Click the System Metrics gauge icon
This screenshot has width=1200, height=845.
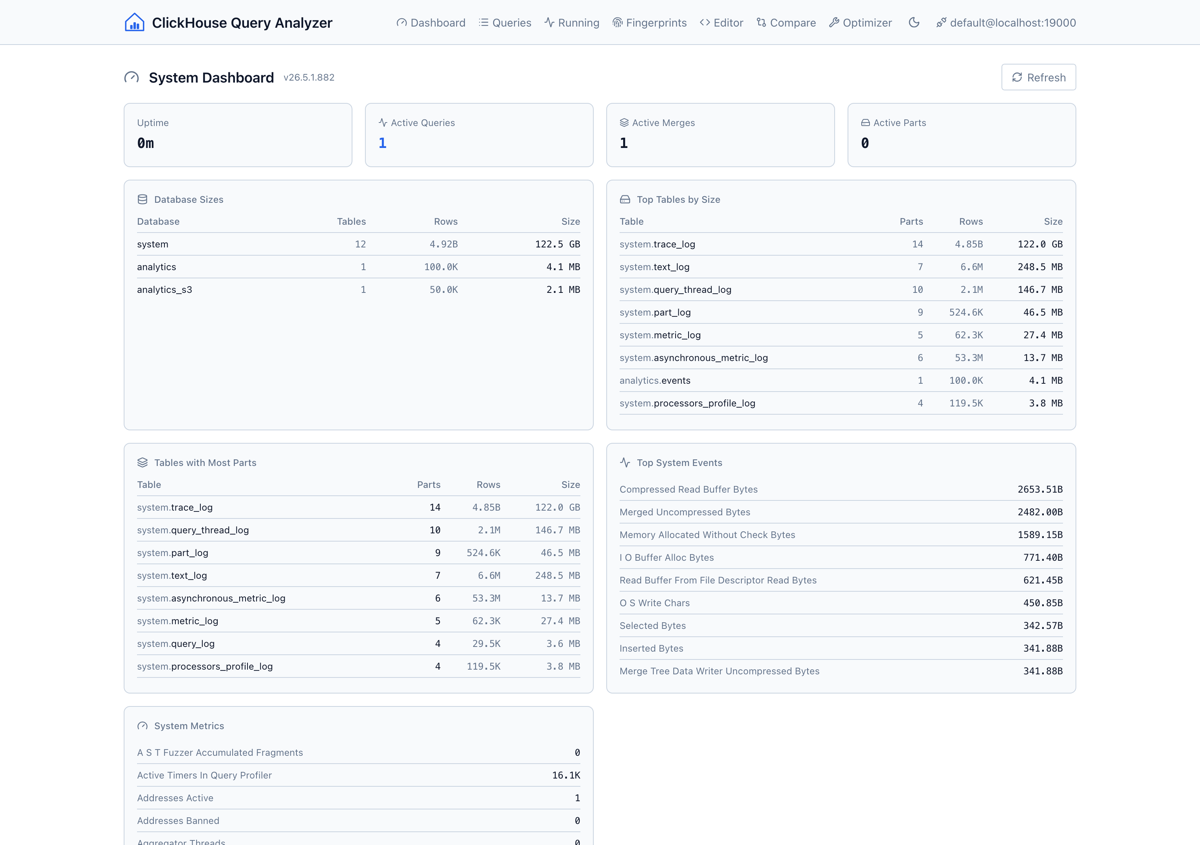pyautogui.click(x=142, y=725)
